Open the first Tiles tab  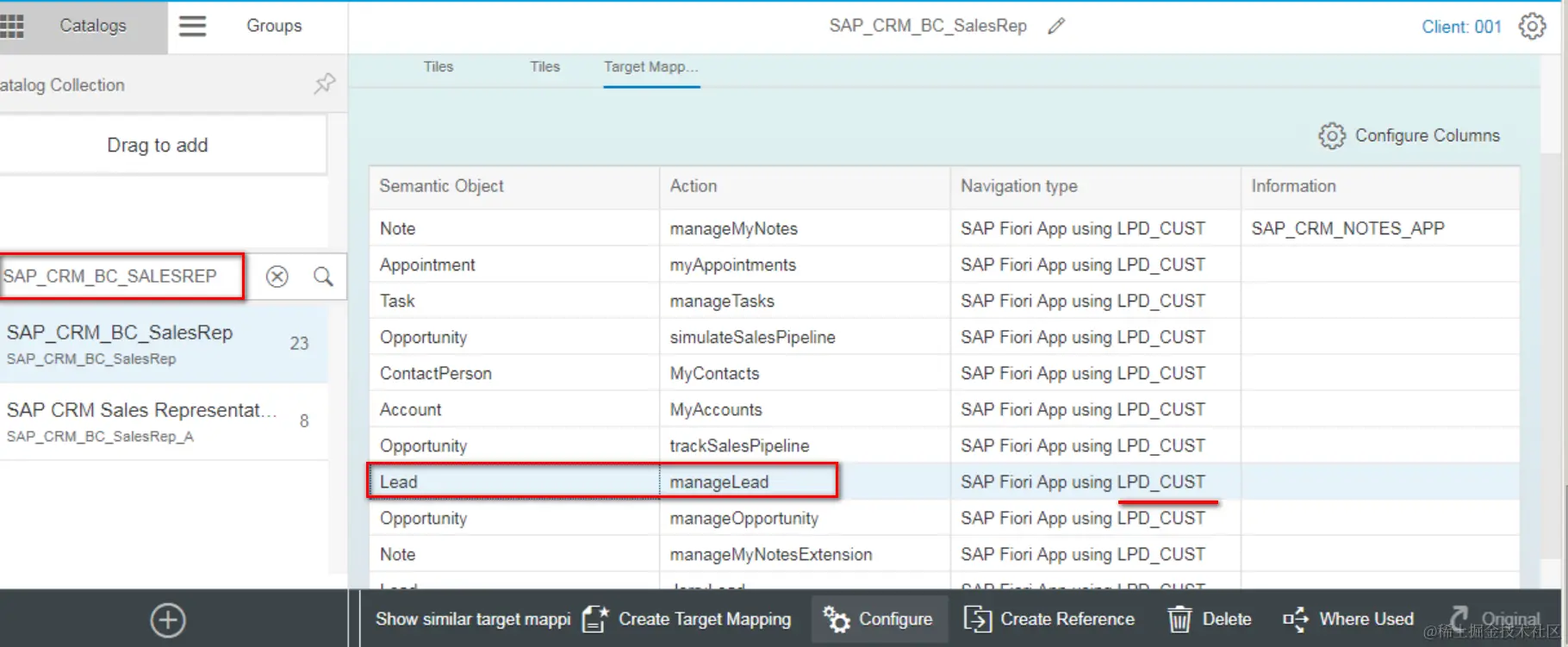coord(439,66)
